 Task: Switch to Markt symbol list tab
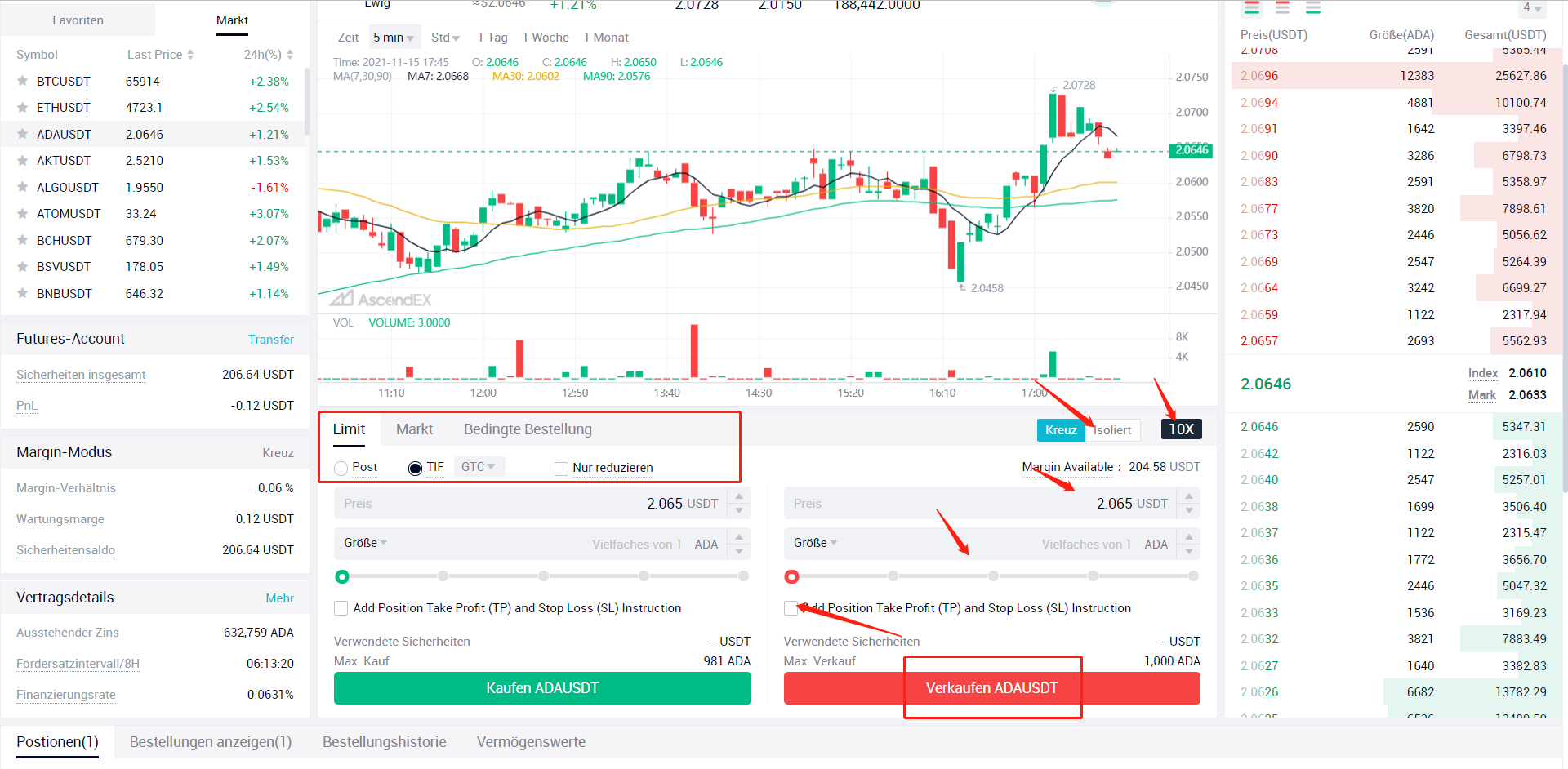(x=232, y=20)
